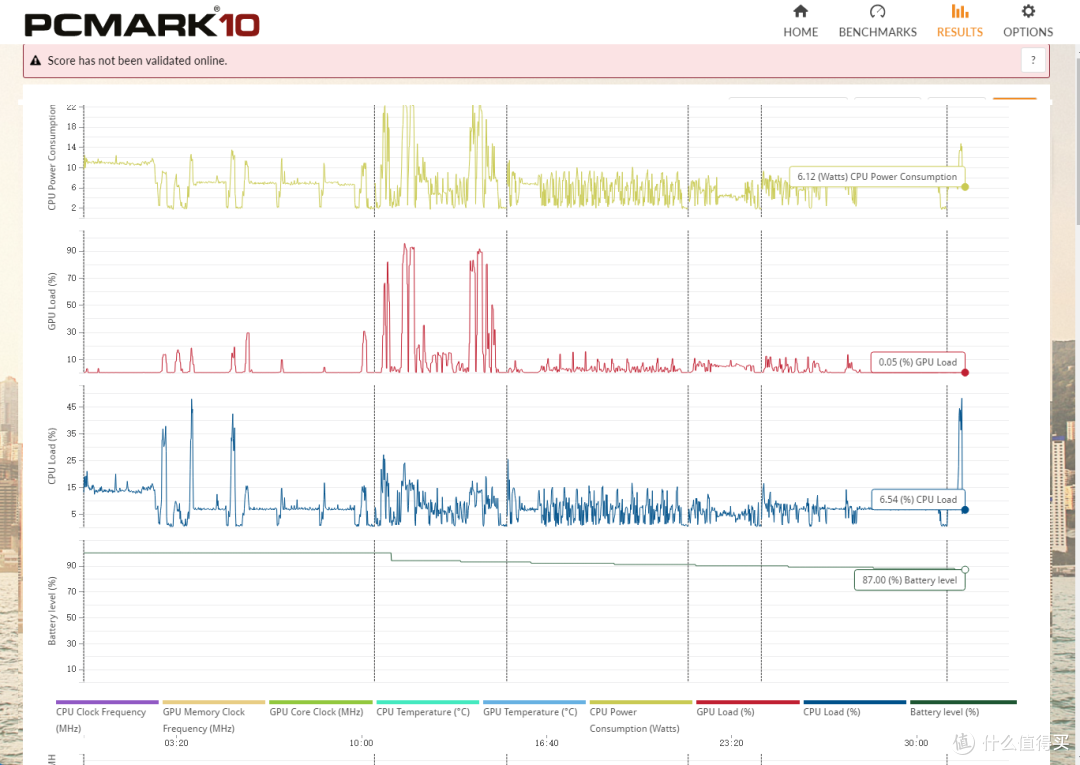Click the GPU Load end marker dot
The height and width of the screenshot is (765, 1080).
coord(965,373)
